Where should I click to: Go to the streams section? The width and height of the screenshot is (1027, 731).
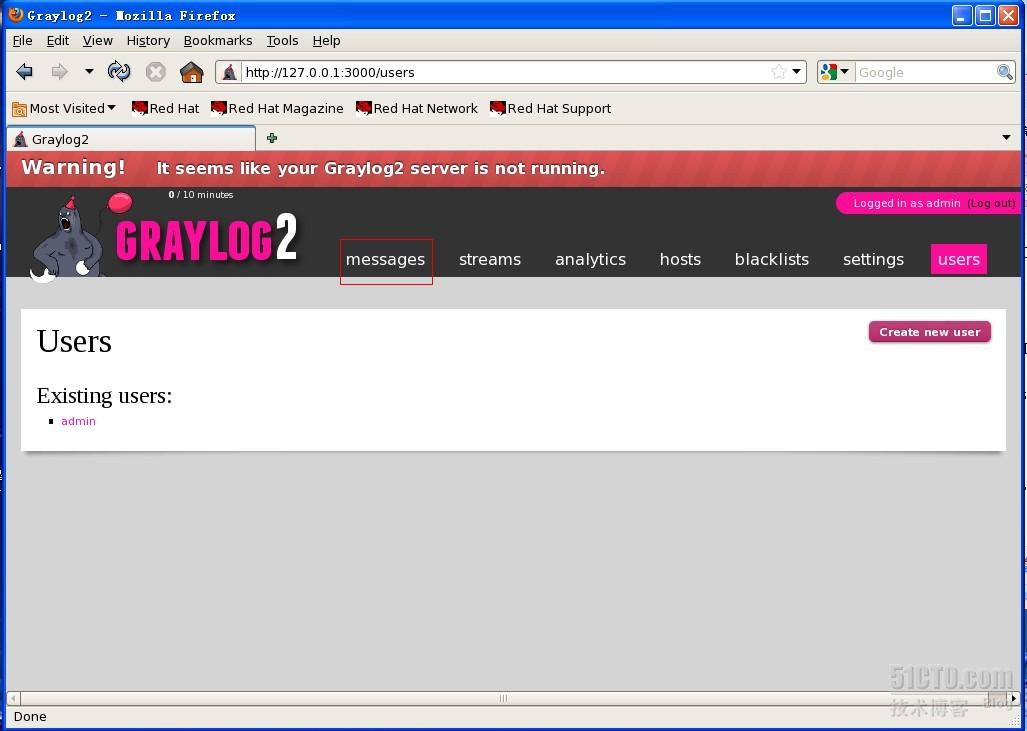point(490,259)
